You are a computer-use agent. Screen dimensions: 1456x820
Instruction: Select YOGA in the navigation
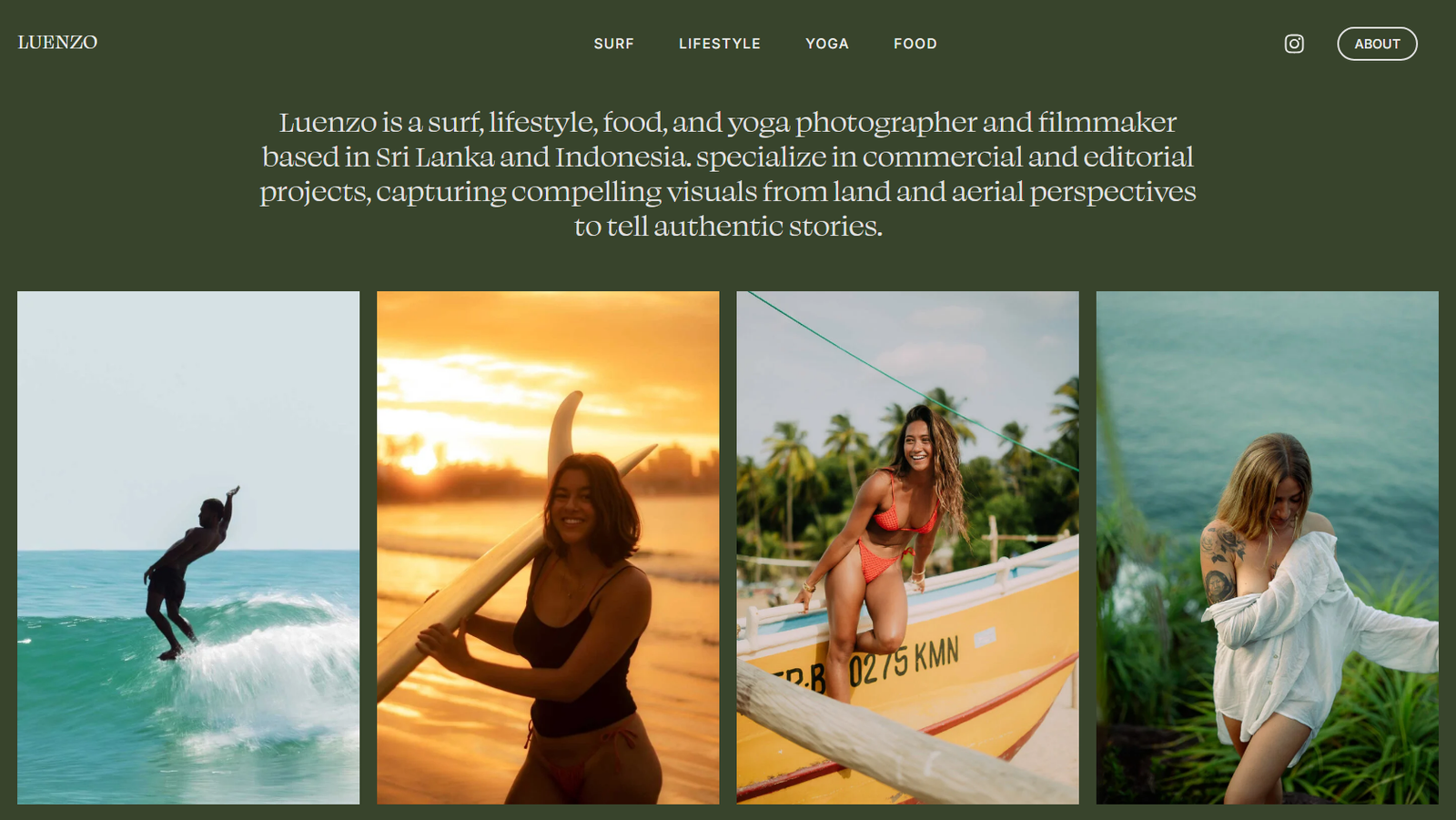click(826, 44)
